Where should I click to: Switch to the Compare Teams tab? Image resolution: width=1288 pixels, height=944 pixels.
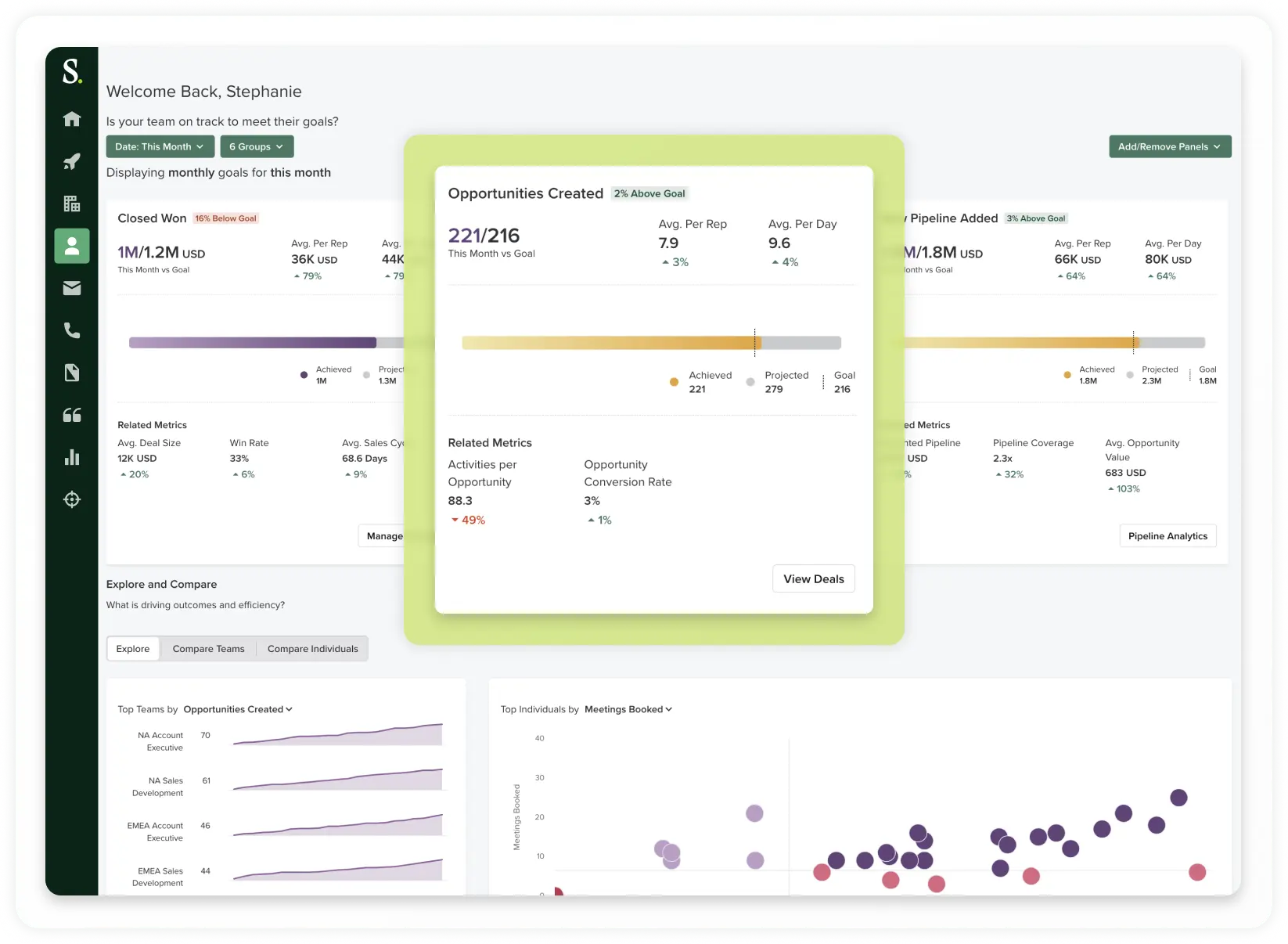[208, 648]
